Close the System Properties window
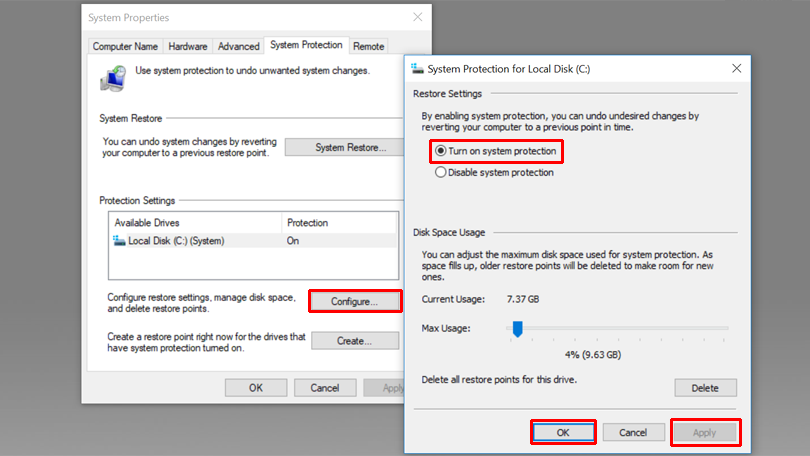This screenshot has width=810, height=456. pyautogui.click(x=417, y=17)
